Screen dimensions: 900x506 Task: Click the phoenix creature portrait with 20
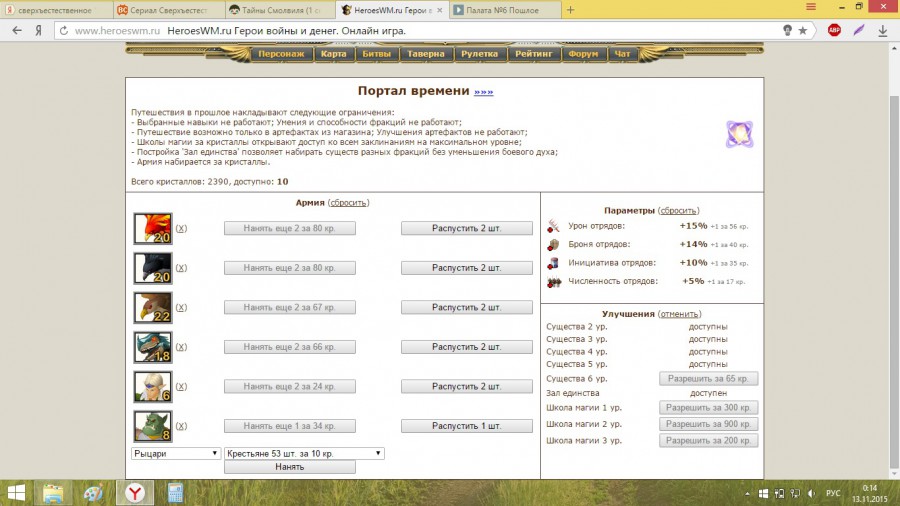coord(153,228)
